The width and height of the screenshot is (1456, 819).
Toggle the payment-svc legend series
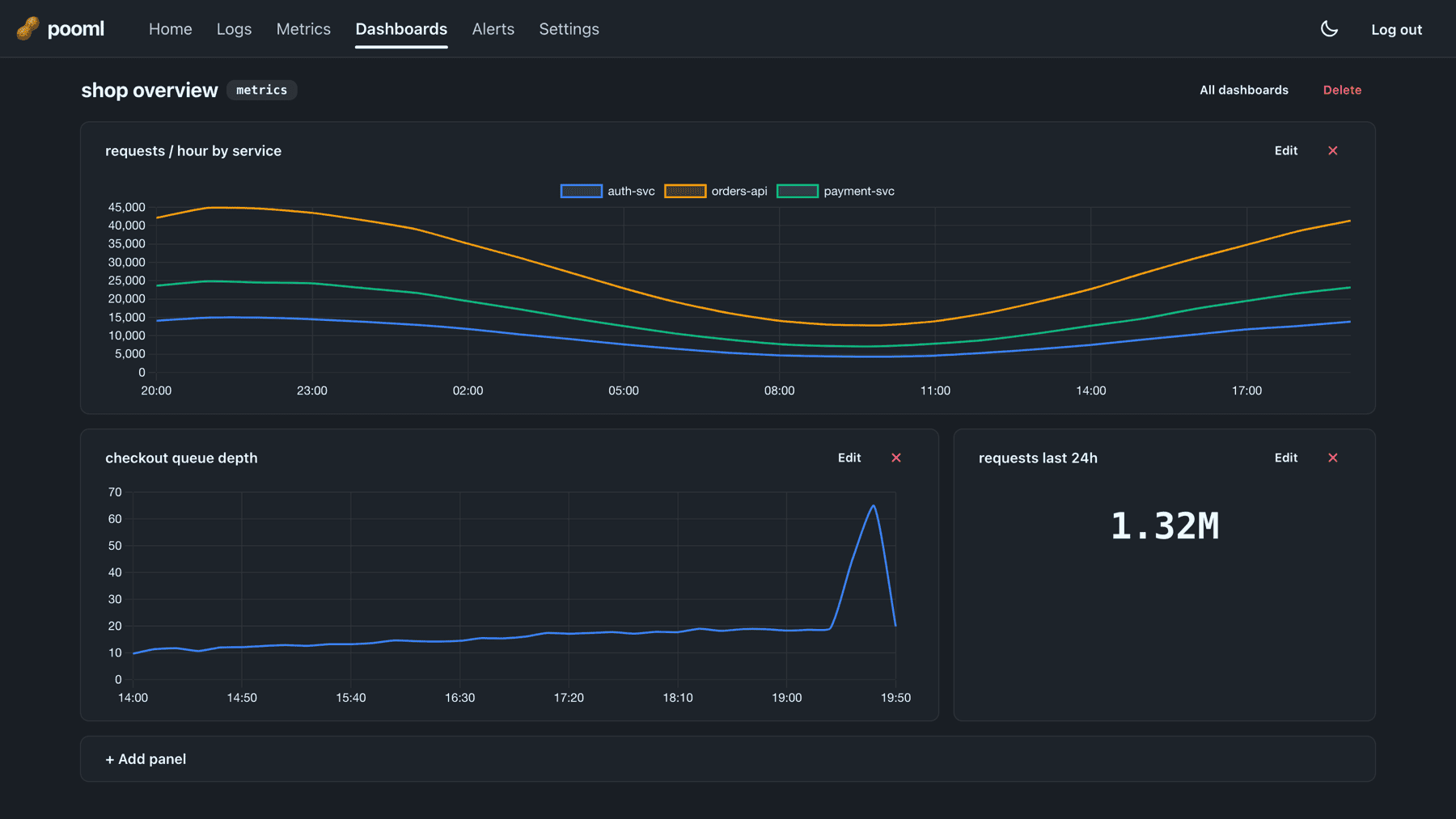(836, 192)
